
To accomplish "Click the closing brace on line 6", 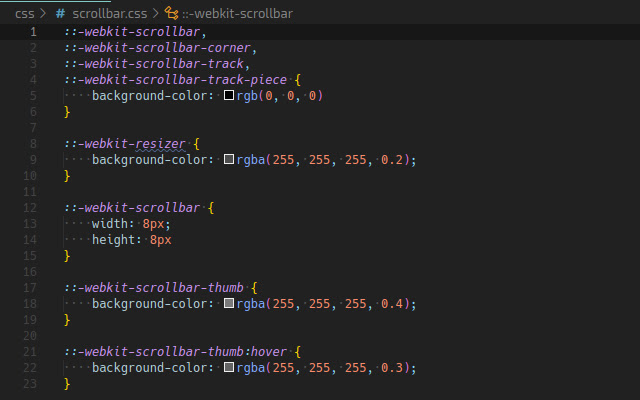I will coord(67,112).
